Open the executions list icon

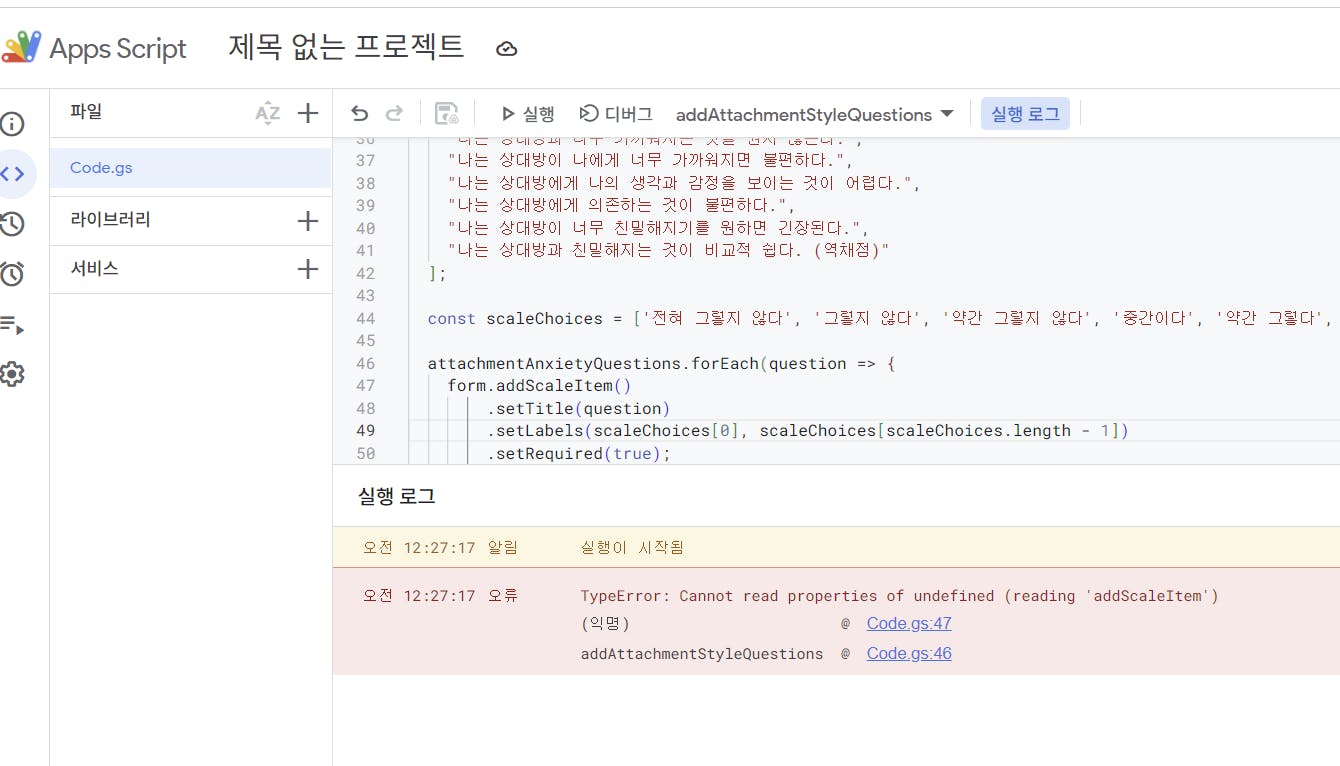[x=12, y=324]
